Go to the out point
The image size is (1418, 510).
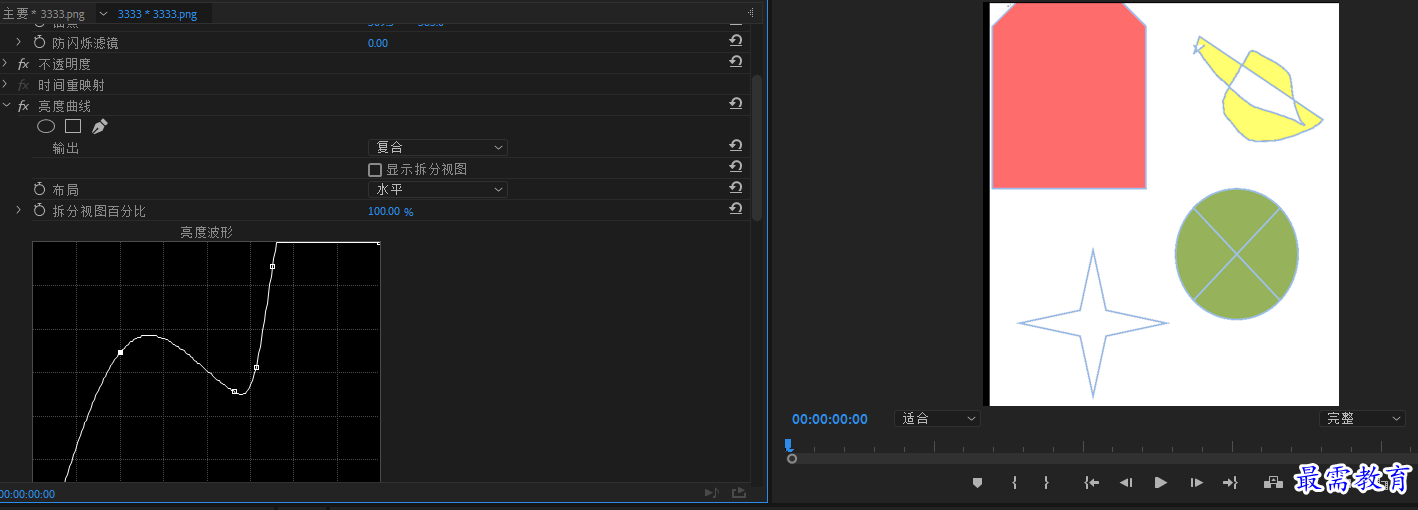tap(1231, 482)
